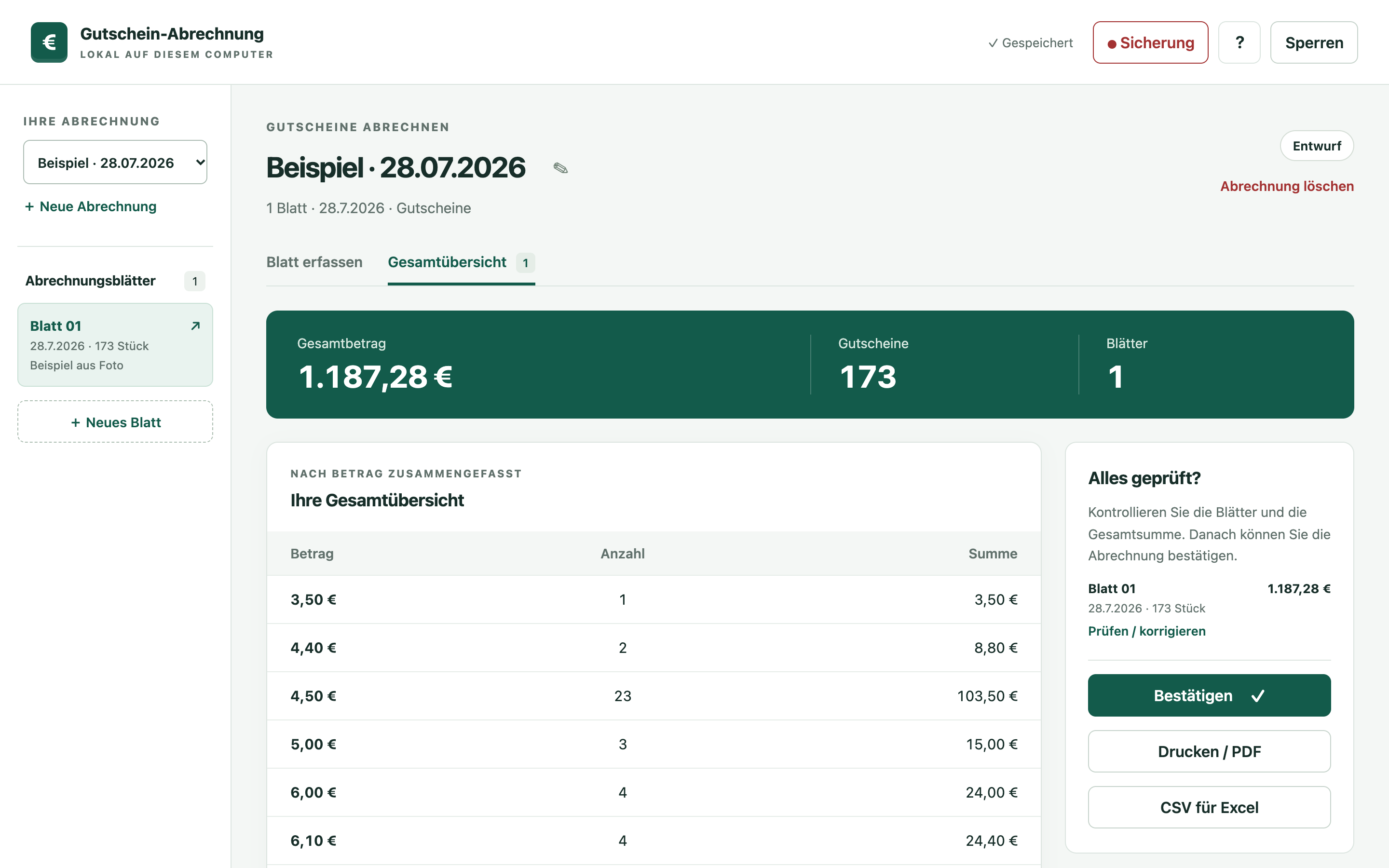The width and height of the screenshot is (1389, 868).
Task: Click the Gesamtbetrag 1.187,28 € value in banner
Action: tap(376, 377)
